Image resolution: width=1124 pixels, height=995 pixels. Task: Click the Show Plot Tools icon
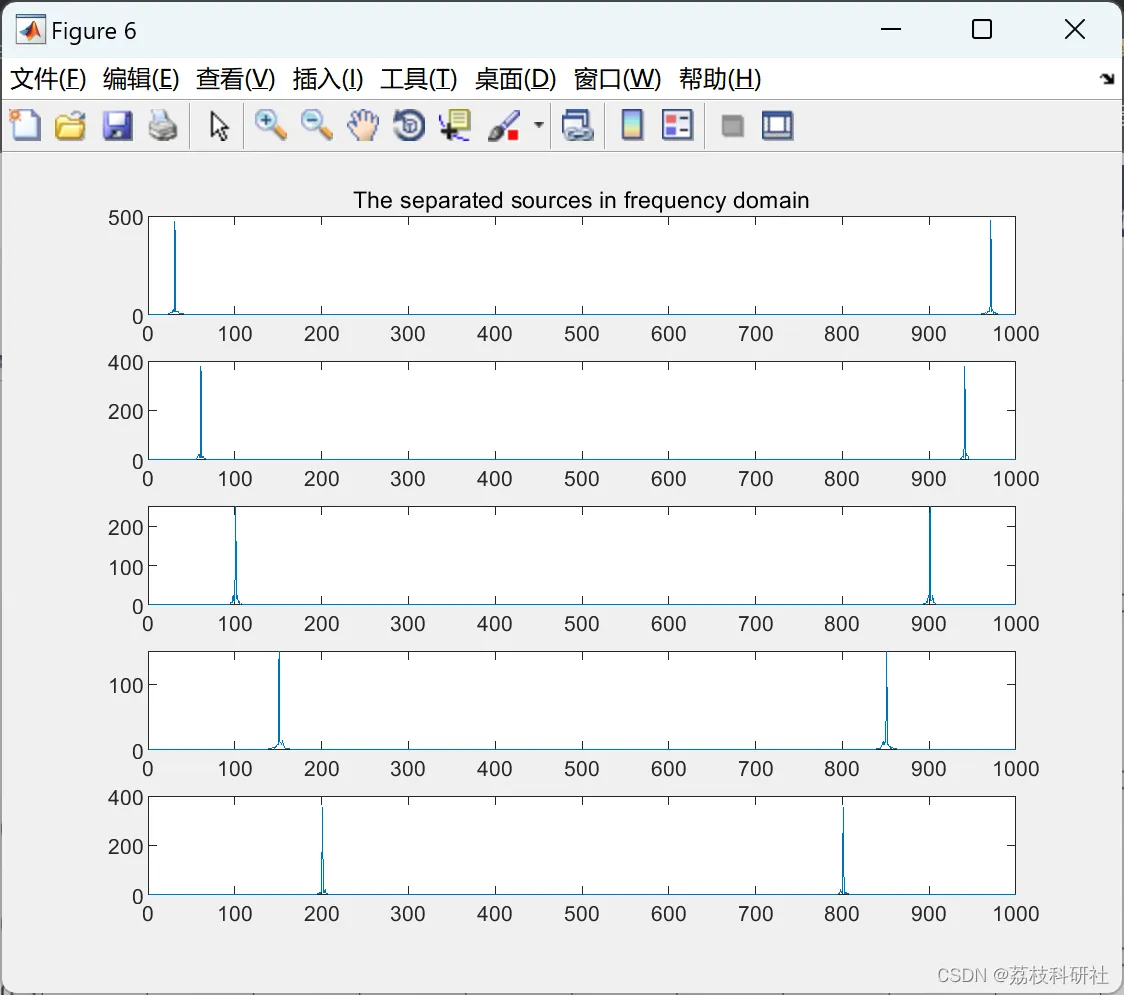(777, 125)
